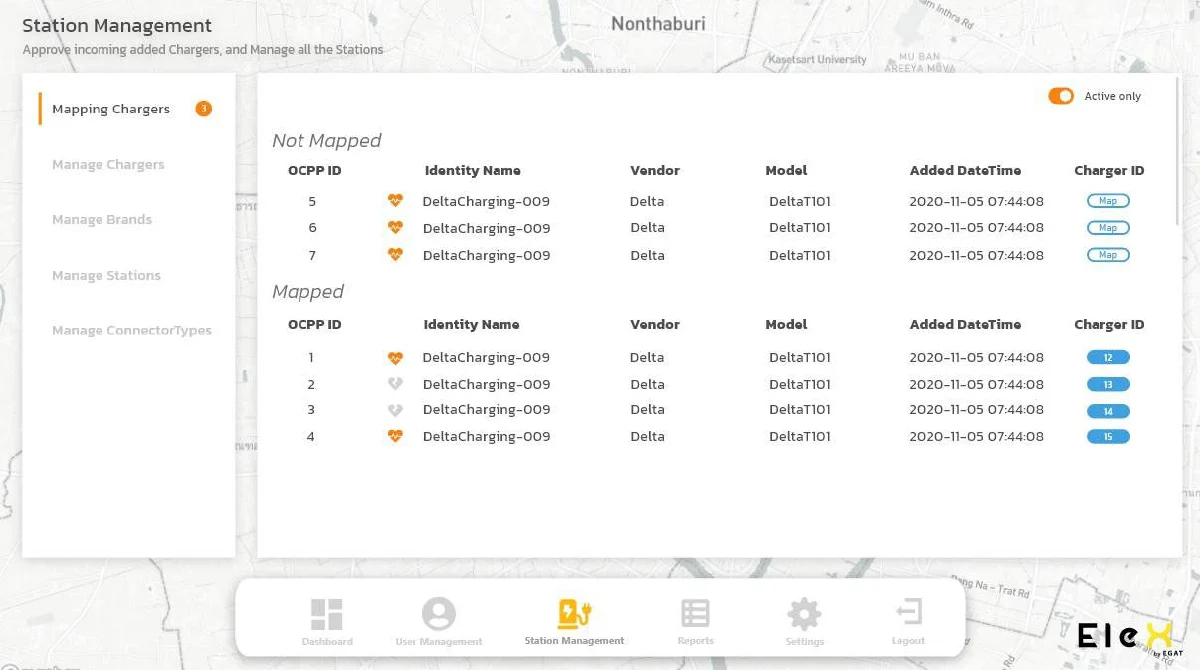The image size is (1200, 670).
Task: Select the Station Management charging icon
Action: pyautogui.click(x=574, y=614)
